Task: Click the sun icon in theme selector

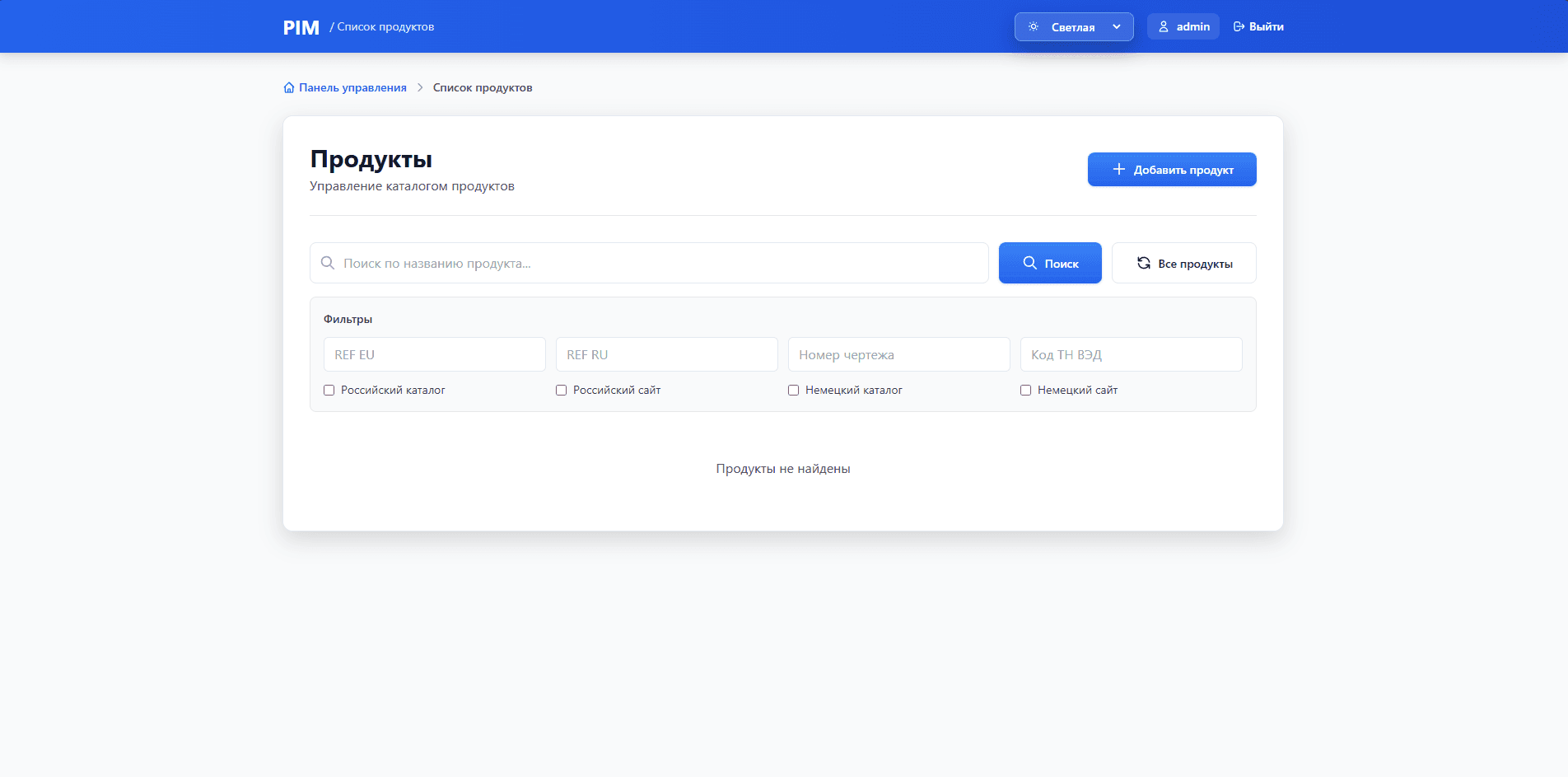Action: (1034, 27)
